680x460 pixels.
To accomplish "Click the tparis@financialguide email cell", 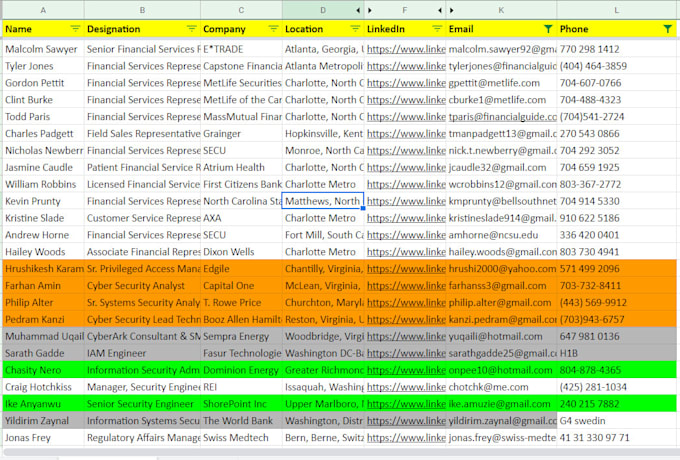I will tap(501, 117).
